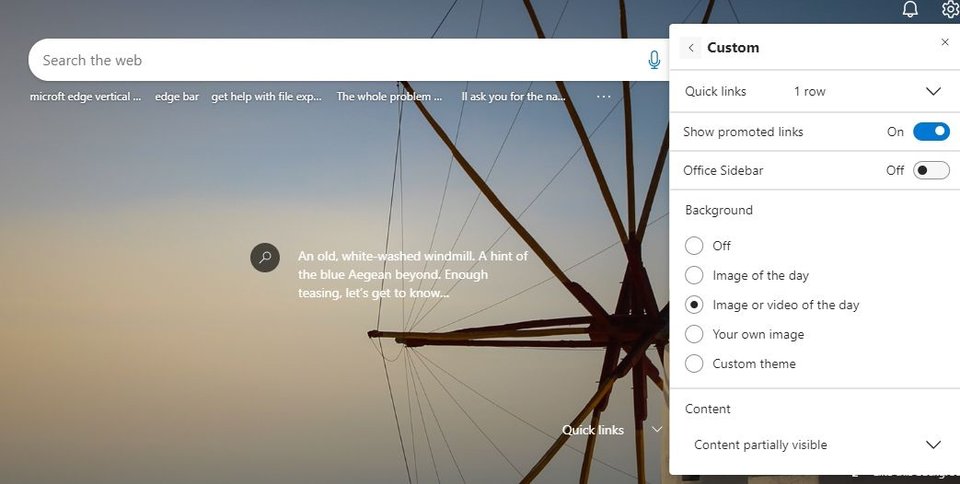Screen dimensions: 960x484
Task: Turn off Show promoted links toggle
Action: tap(931, 132)
